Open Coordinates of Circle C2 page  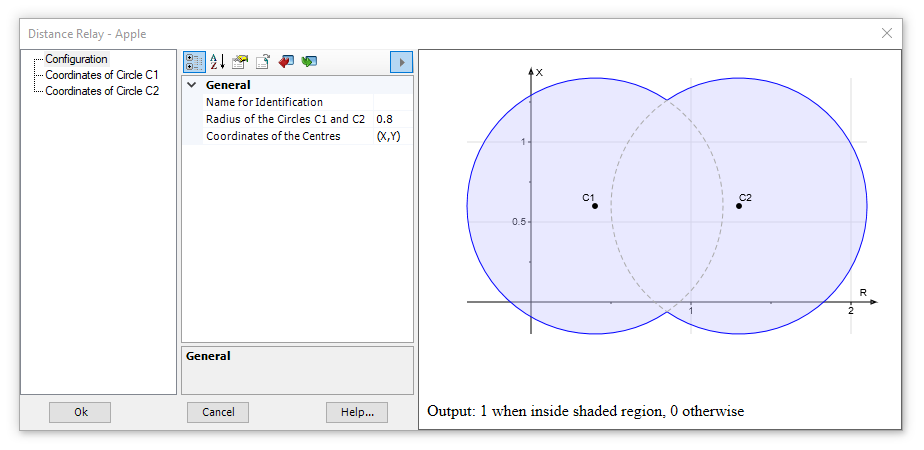(x=101, y=90)
